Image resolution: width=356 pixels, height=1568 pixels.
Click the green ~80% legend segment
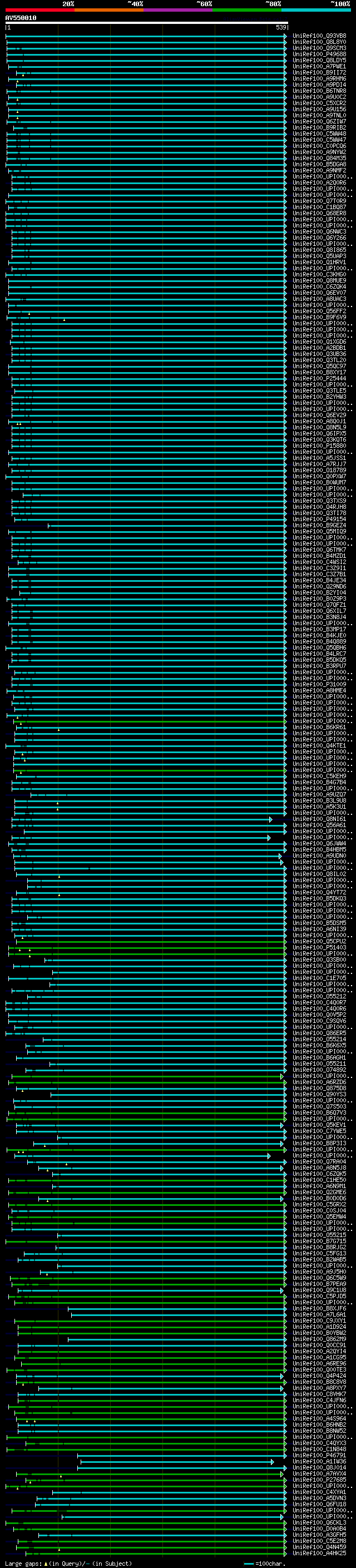pos(247,10)
